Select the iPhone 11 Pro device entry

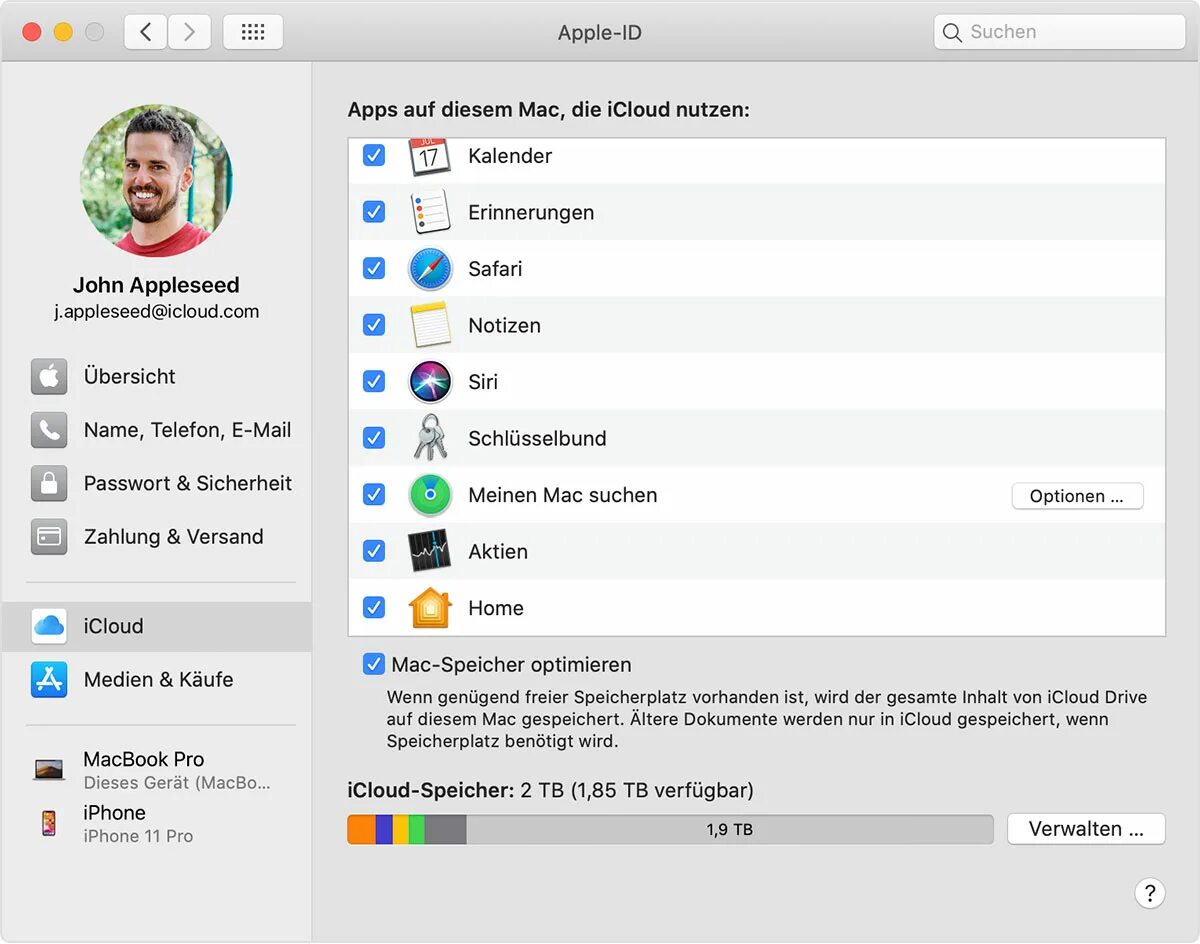click(157, 824)
